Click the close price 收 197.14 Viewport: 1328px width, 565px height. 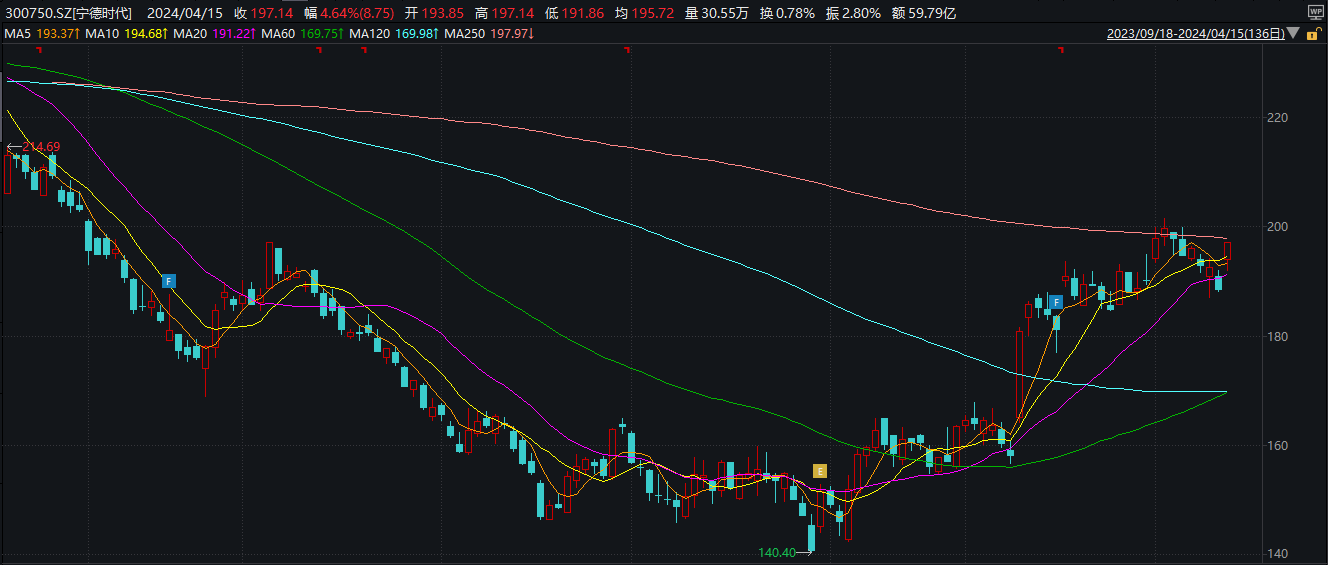[x=264, y=14]
